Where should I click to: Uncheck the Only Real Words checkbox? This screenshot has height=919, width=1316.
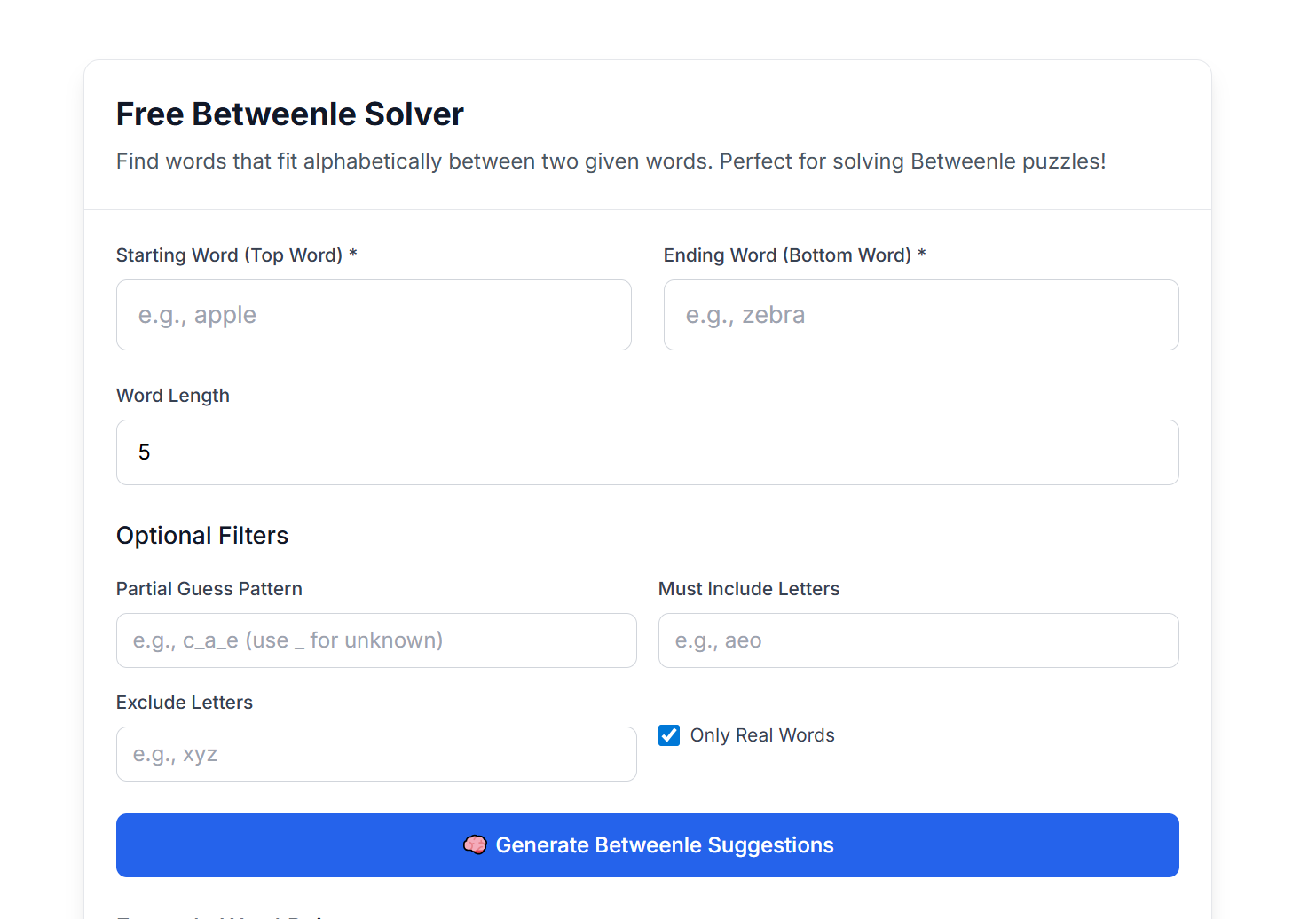[668, 735]
